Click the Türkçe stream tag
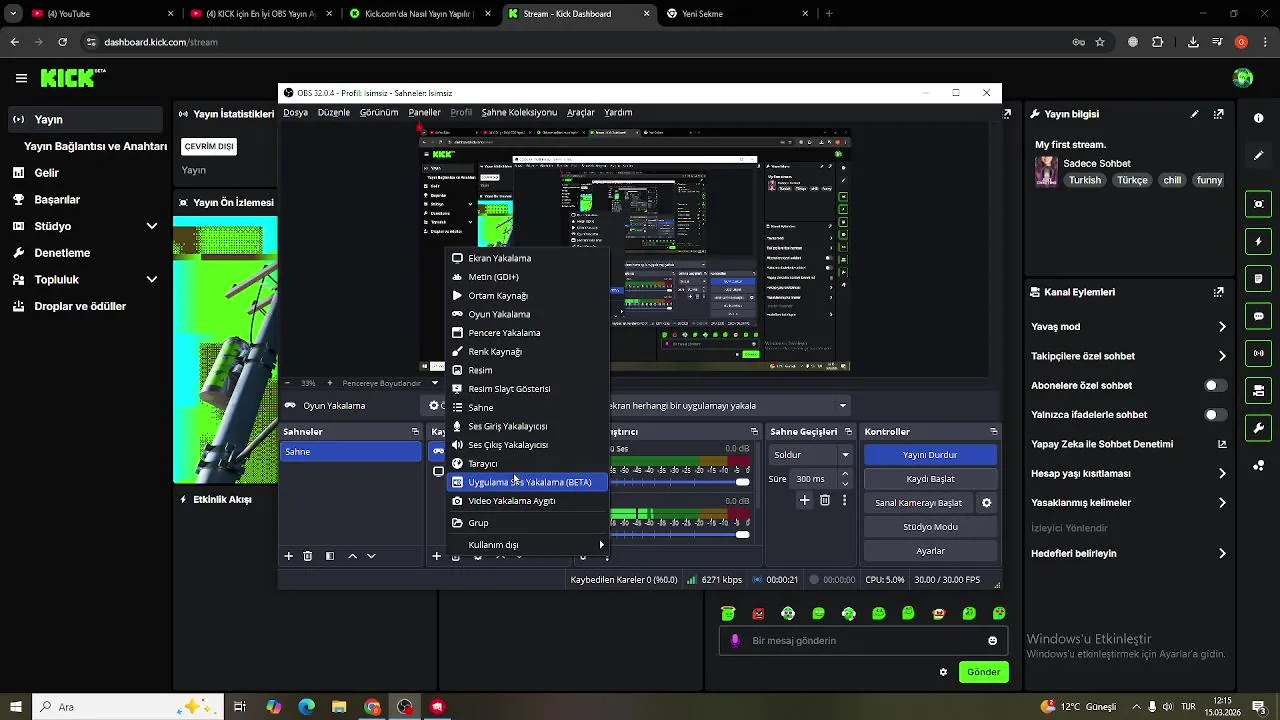The height and width of the screenshot is (720, 1280). coord(1132,181)
